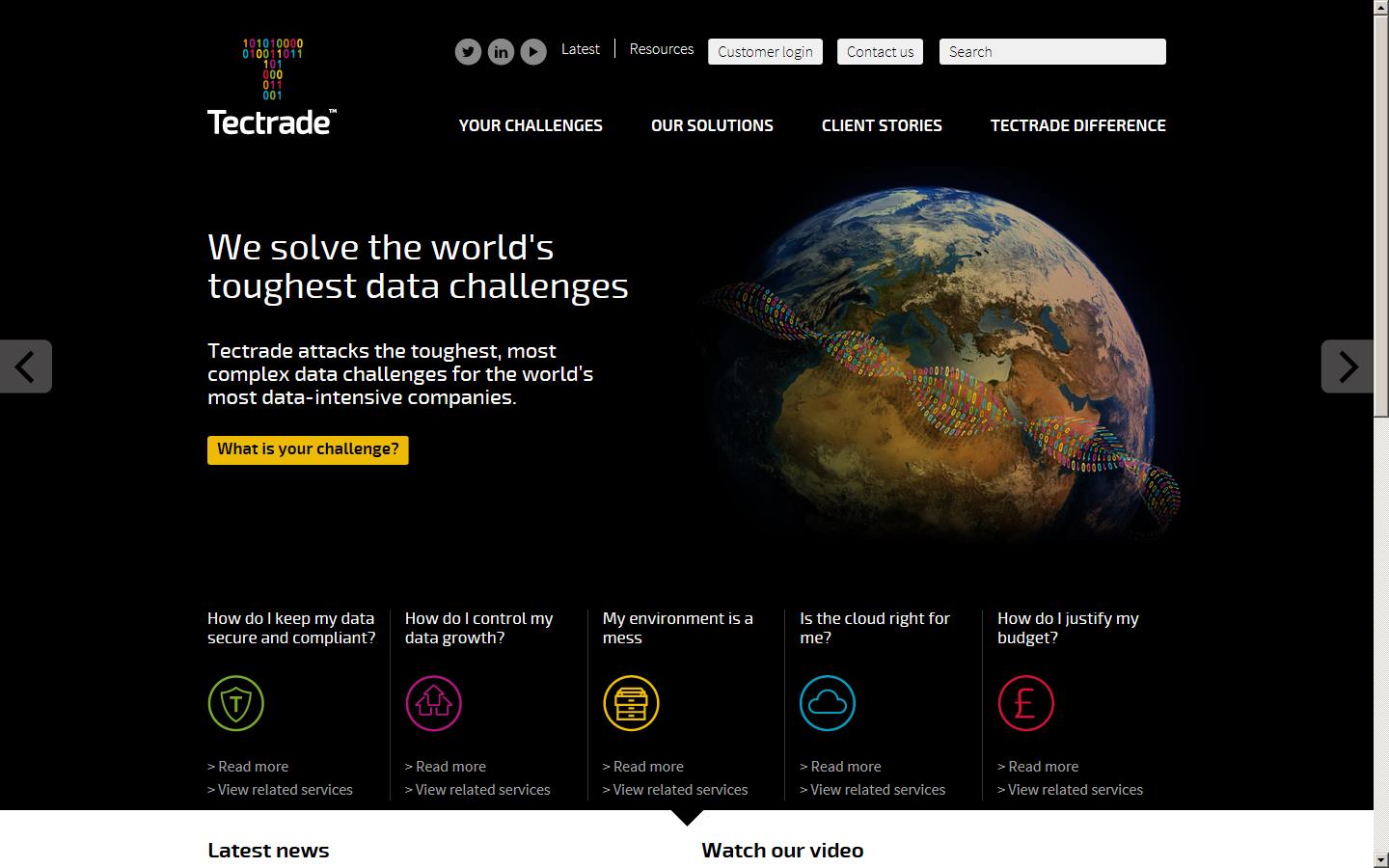The width and height of the screenshot is (1389, 868).
Task: Open the Latest link in header
Action: point(581,49)
